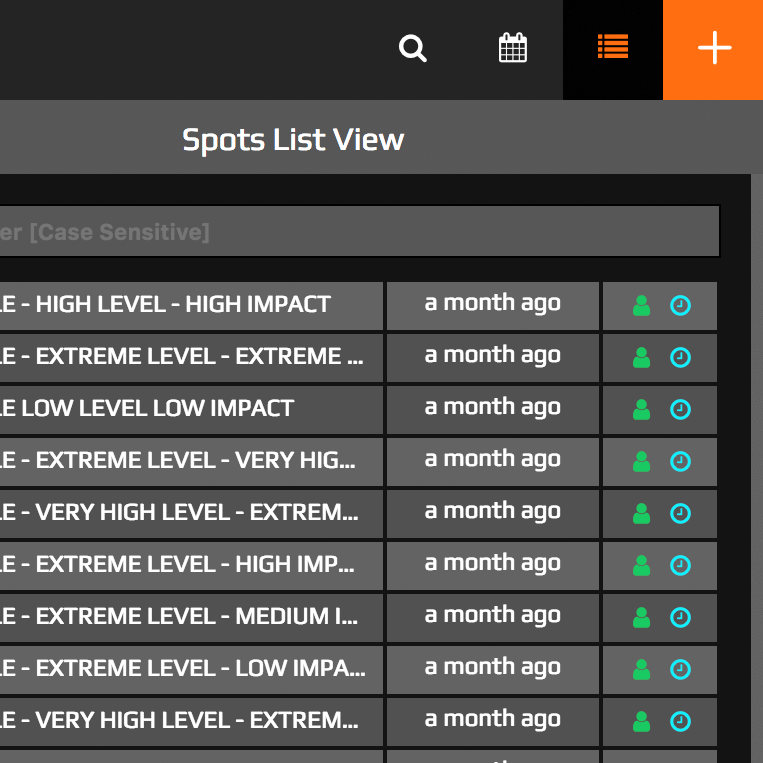Click clock icon in EXTREME LEVEL - EXTREME row
The height and width of the screenshot is (763, 763).
coord(680,358)
